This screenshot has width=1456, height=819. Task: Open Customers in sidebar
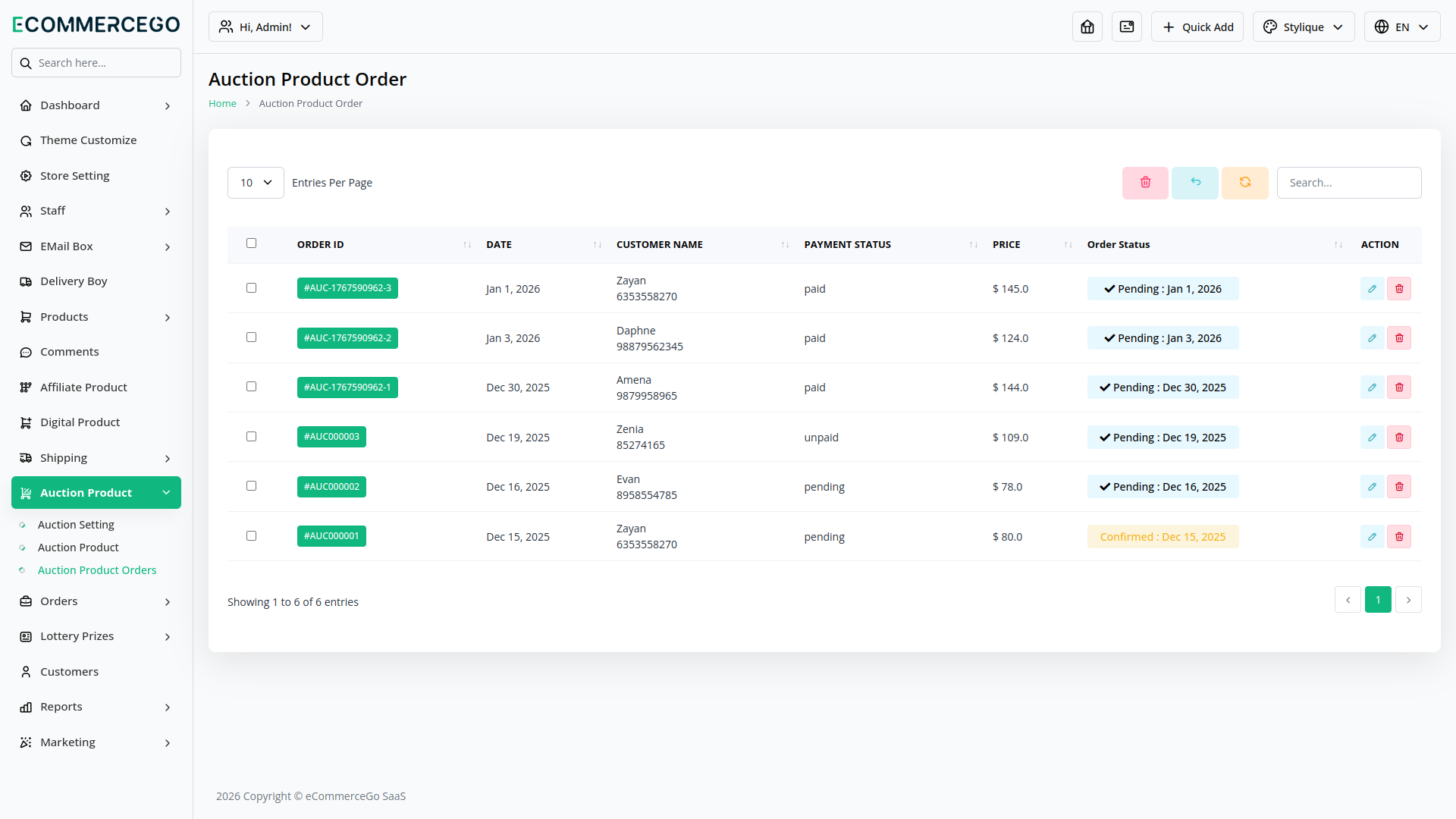pos(96,672)
